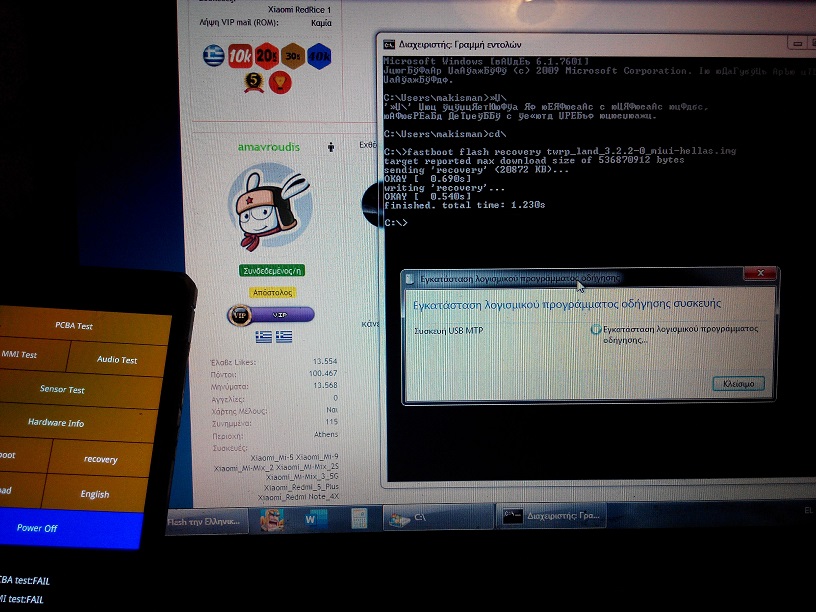This screenshot has width=816, height=612.
Task: Click the command prompt title bar icon
Action: point(390,44)
